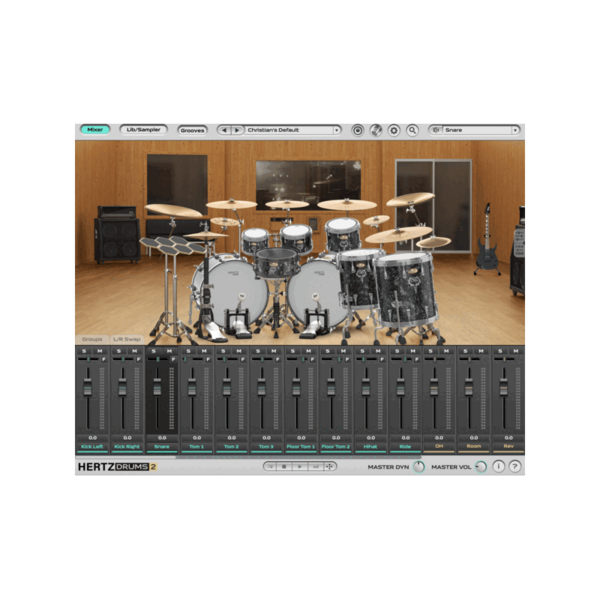Click the F button on Ride channel
Viewport: 600px width, 600px height.
pyautogui.click(x=417, y=359)
